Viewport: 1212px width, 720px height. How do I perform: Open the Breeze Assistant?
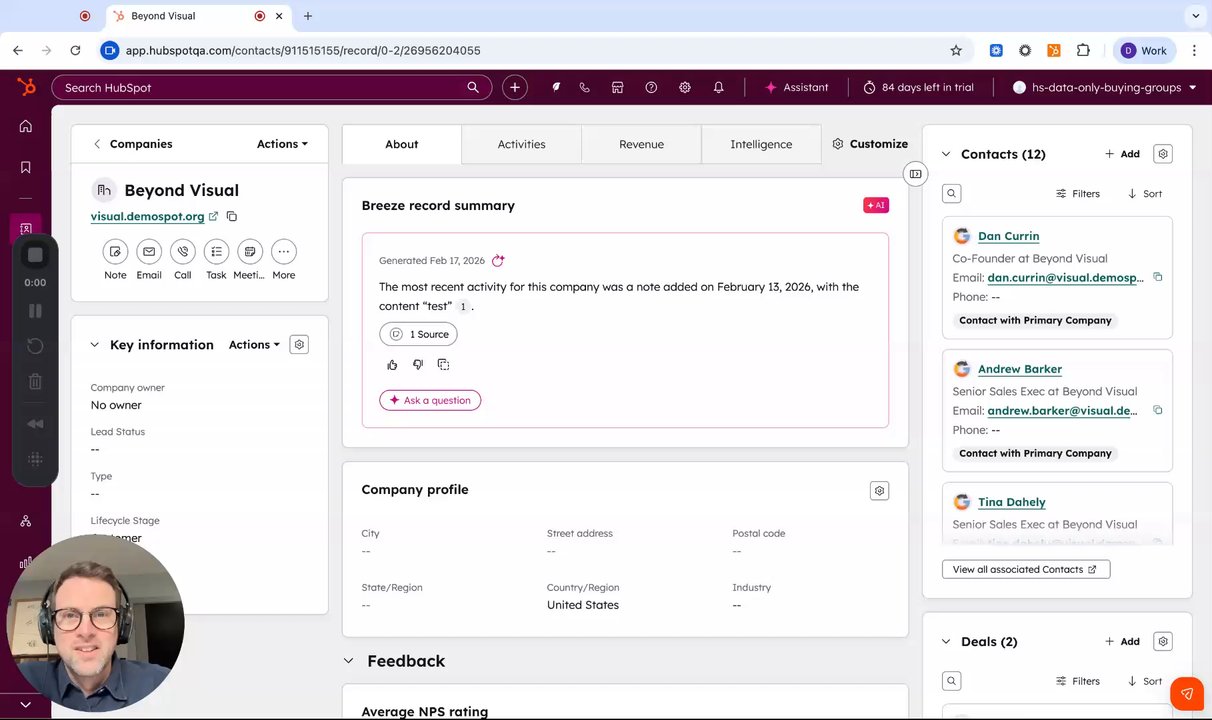(797, 87)
